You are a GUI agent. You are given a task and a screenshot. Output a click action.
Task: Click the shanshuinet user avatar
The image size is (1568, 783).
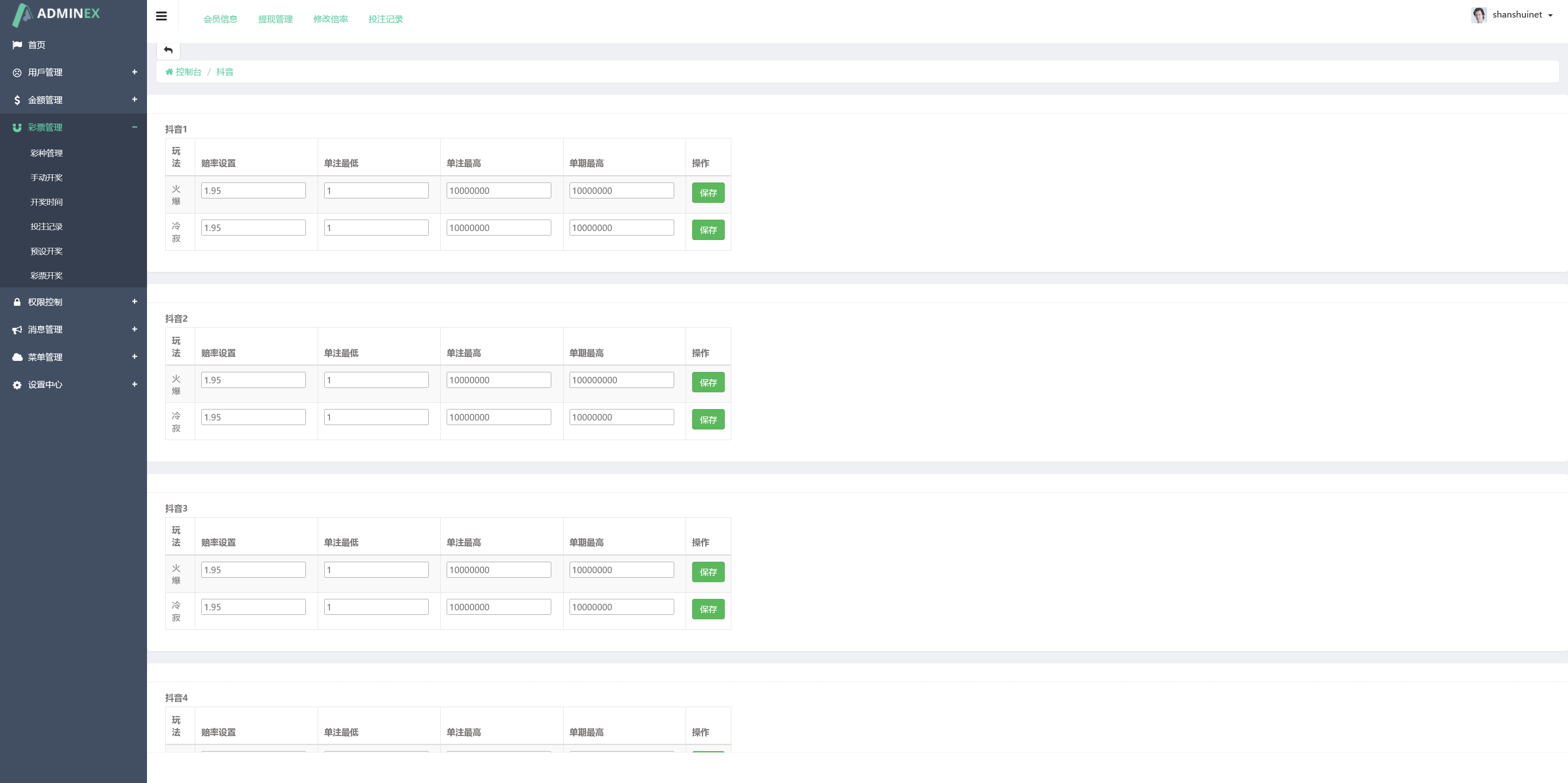(1479, 15)
